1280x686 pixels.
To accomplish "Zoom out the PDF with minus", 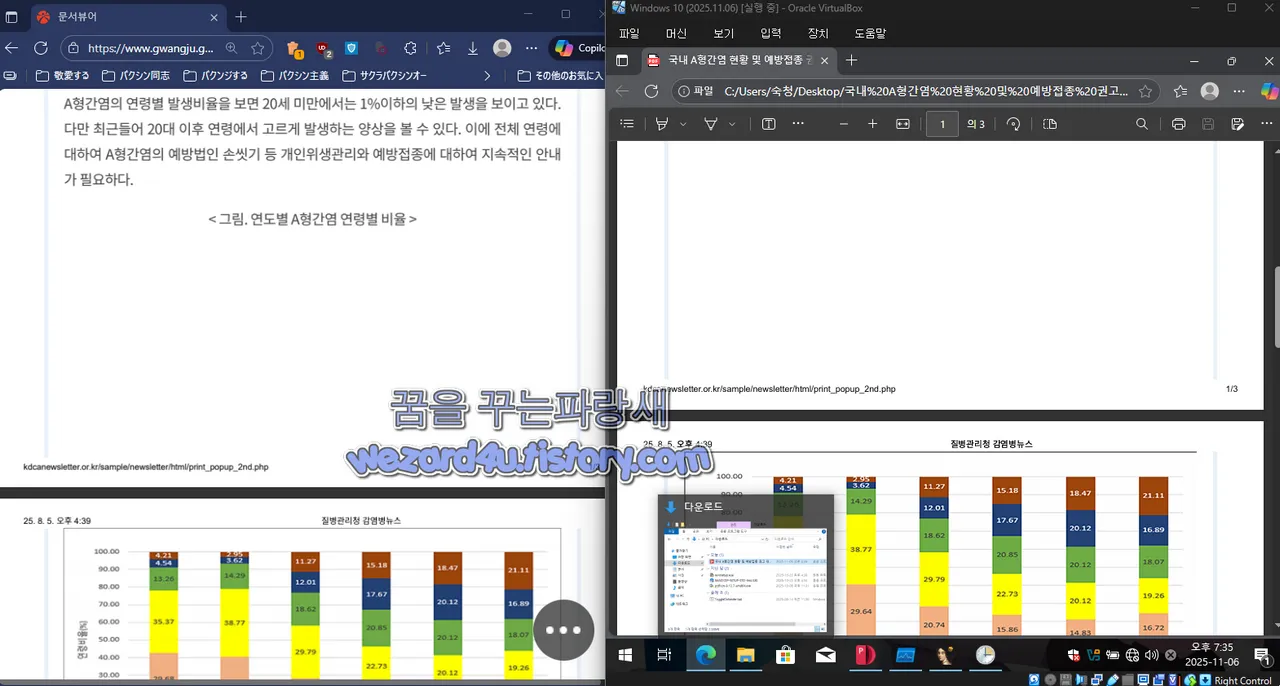I will click(x=844, y=124).
